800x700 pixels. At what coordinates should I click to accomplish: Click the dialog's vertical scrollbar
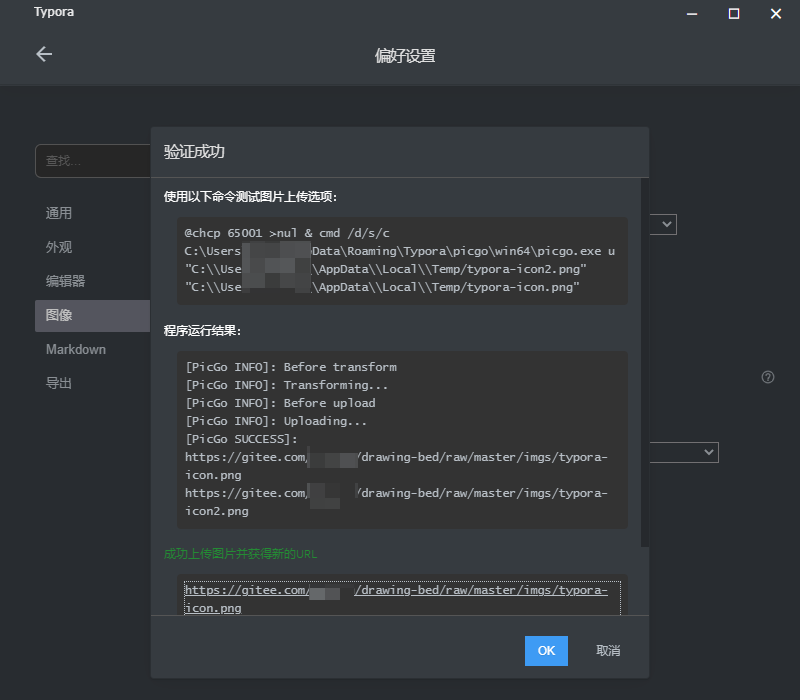point(645,362)
